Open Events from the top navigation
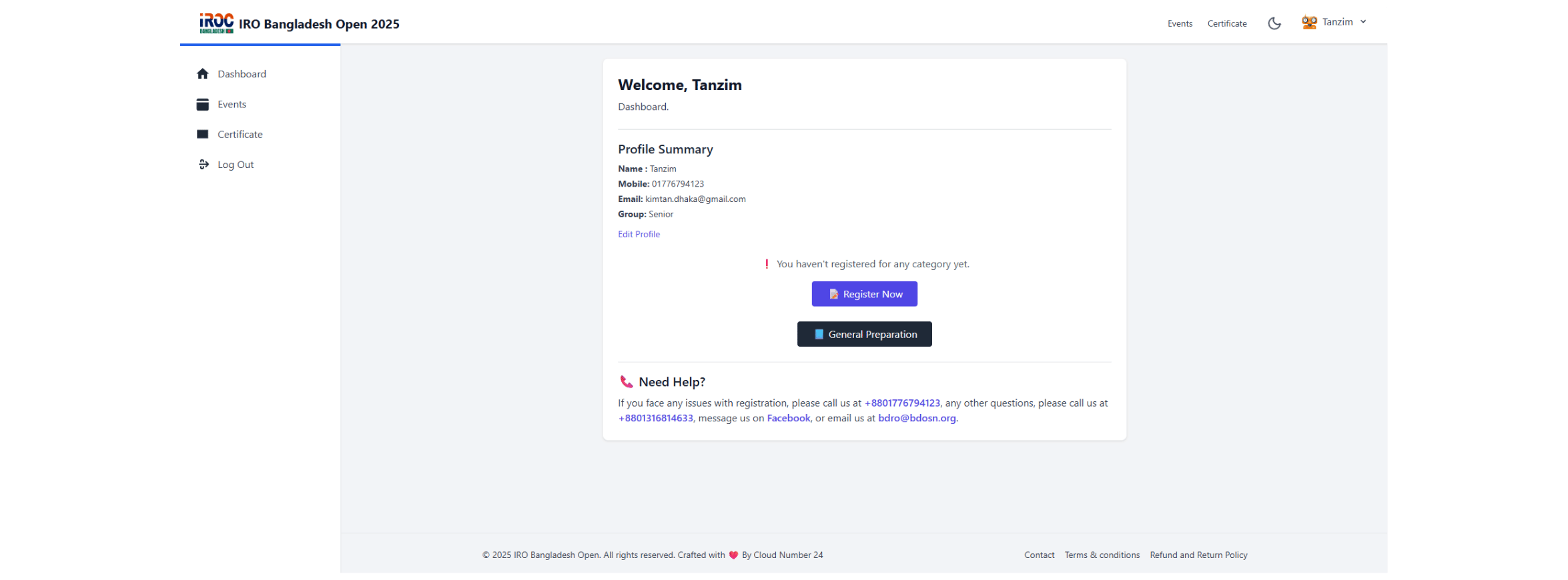This screenshot has height=580, width=1568. [1180, 23]
